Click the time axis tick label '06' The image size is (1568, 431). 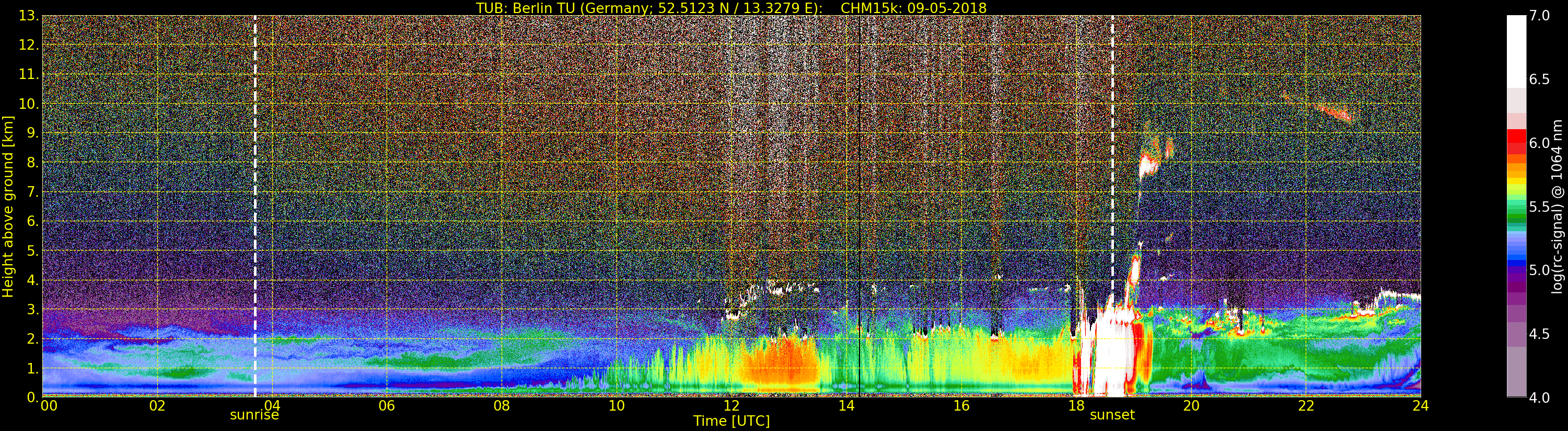click(x=387, y=406)
